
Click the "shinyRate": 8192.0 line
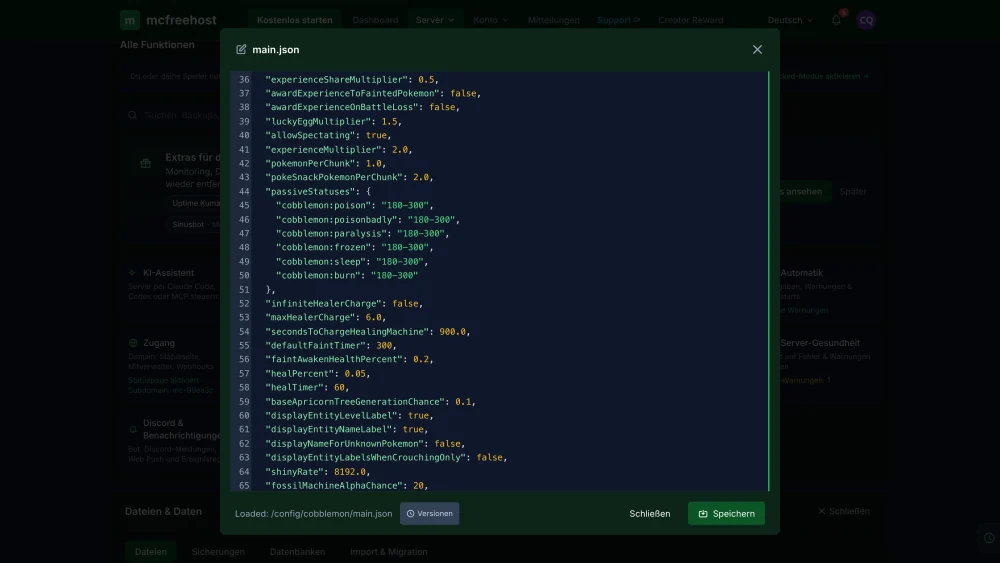pyautogui.click(x=318, y=472)
